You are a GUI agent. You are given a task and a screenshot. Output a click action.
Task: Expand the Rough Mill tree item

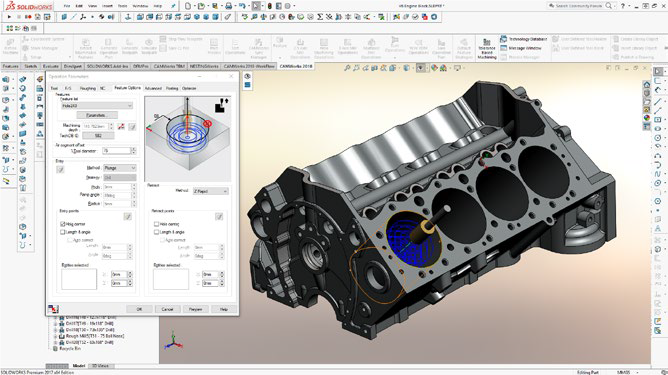click(55, 336)
